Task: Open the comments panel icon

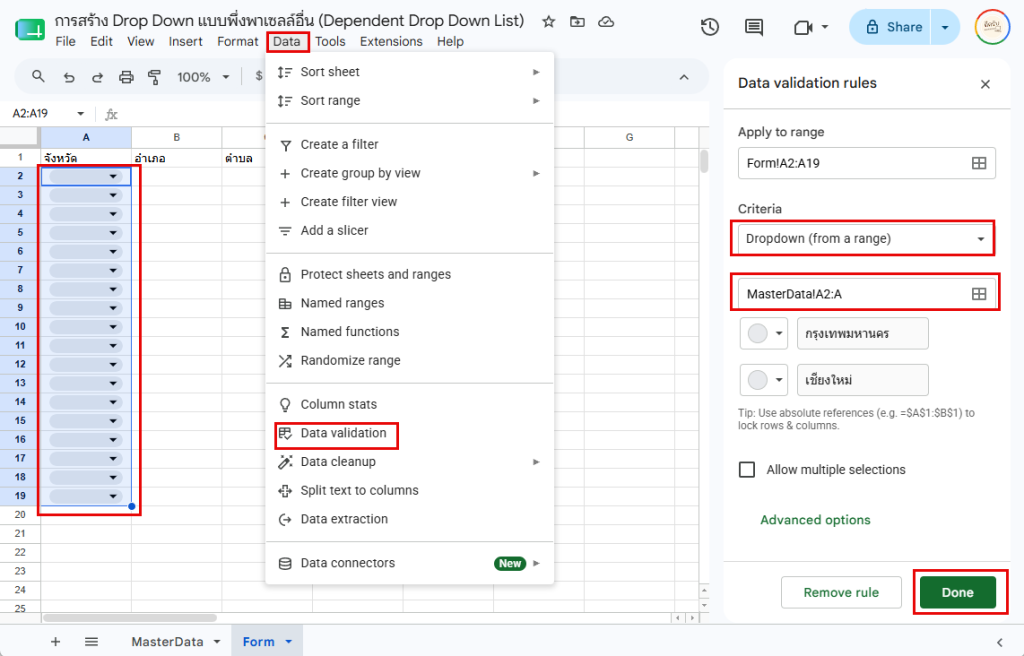Action: tap(754, 27)
